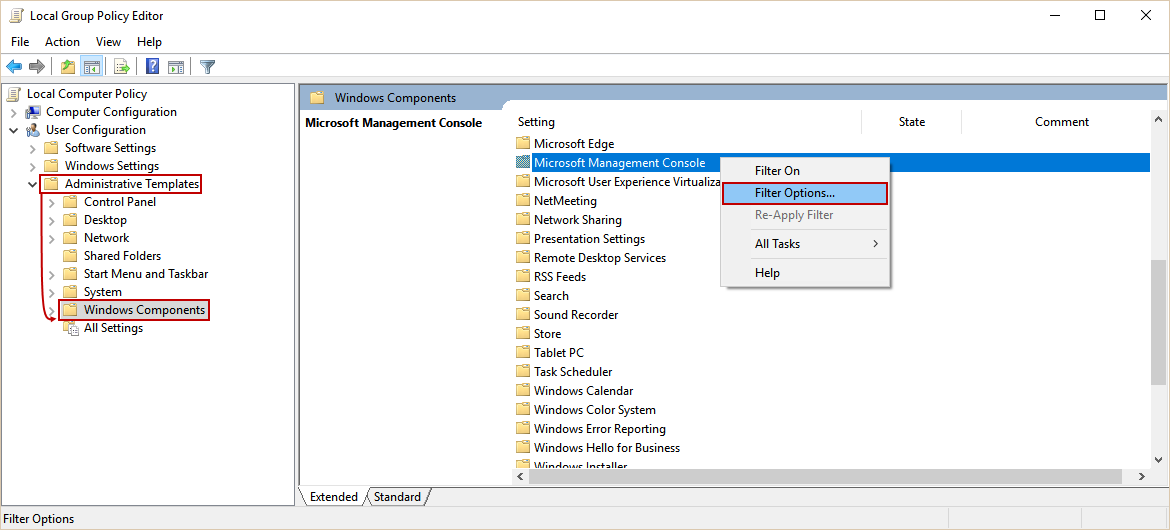Open the Action menu
1170x530 pixels.
click(x=62, y=42)
